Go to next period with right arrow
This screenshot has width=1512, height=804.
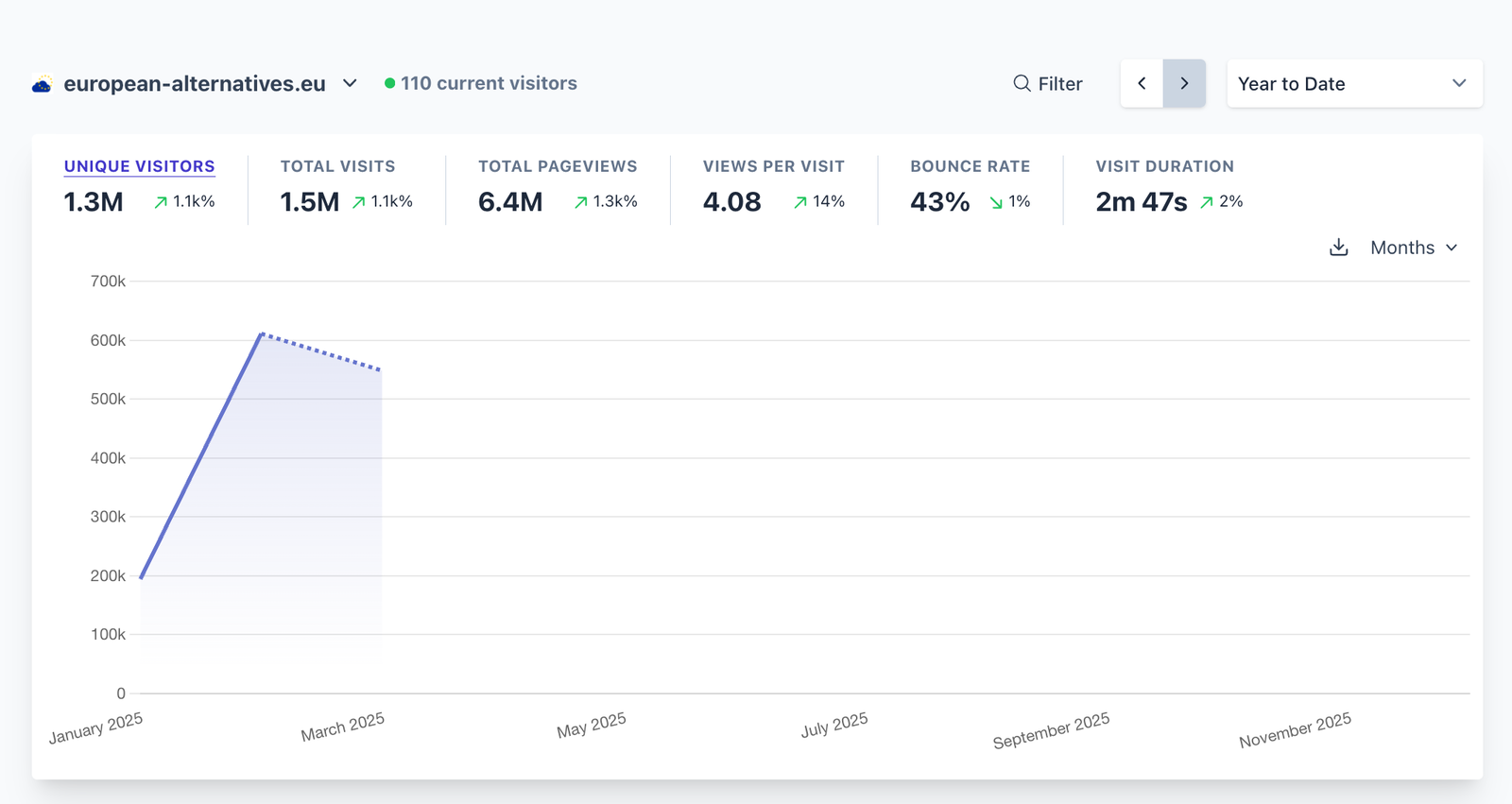point(1184,83)
